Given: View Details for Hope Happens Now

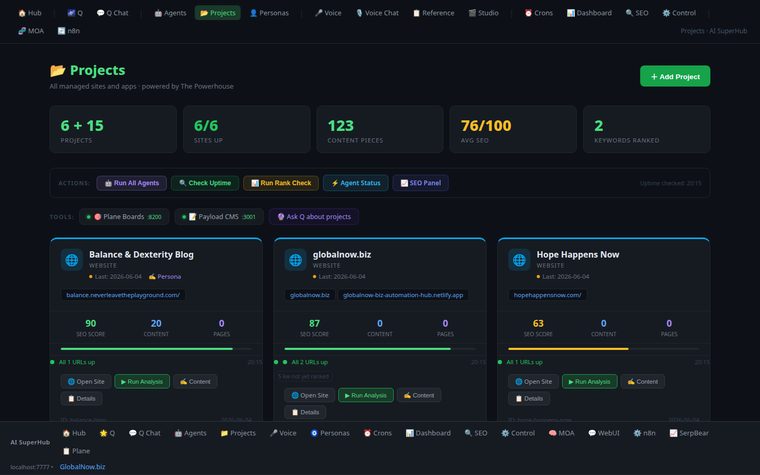Looking at the screenshot, I should (x=529, y=398).
